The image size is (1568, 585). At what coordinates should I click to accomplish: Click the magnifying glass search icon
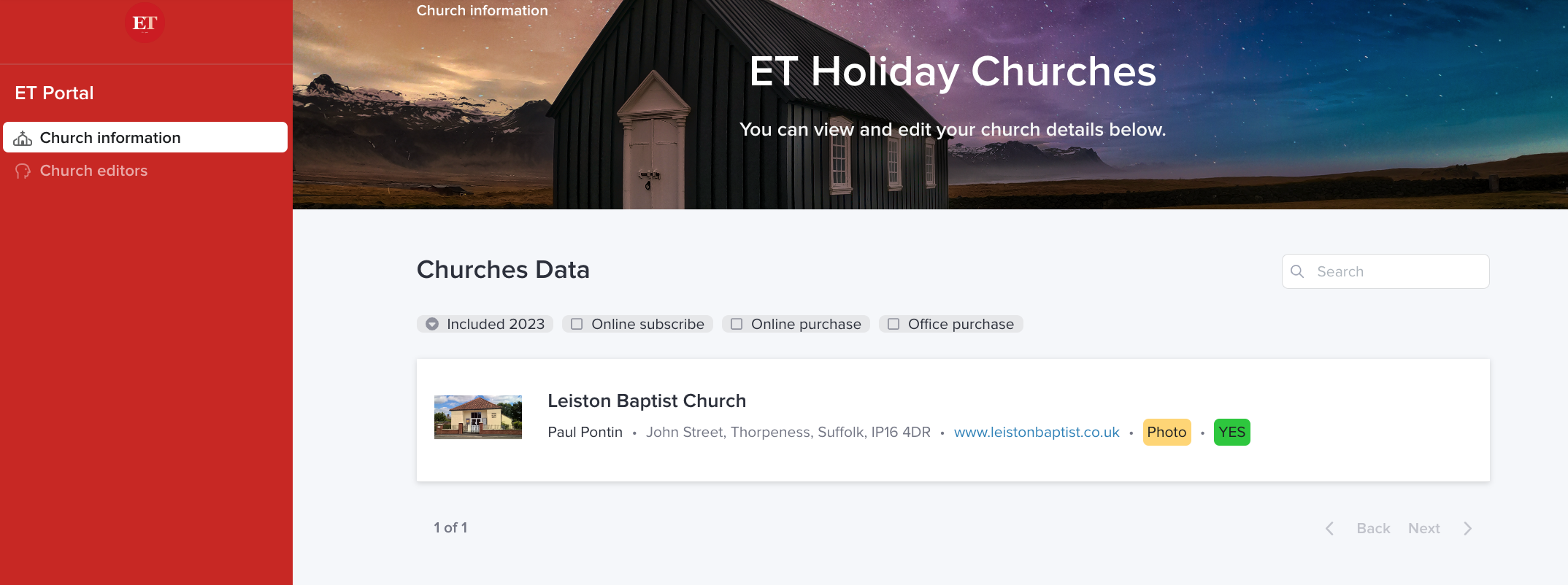pyautogui.click(x=1297, y=271)
